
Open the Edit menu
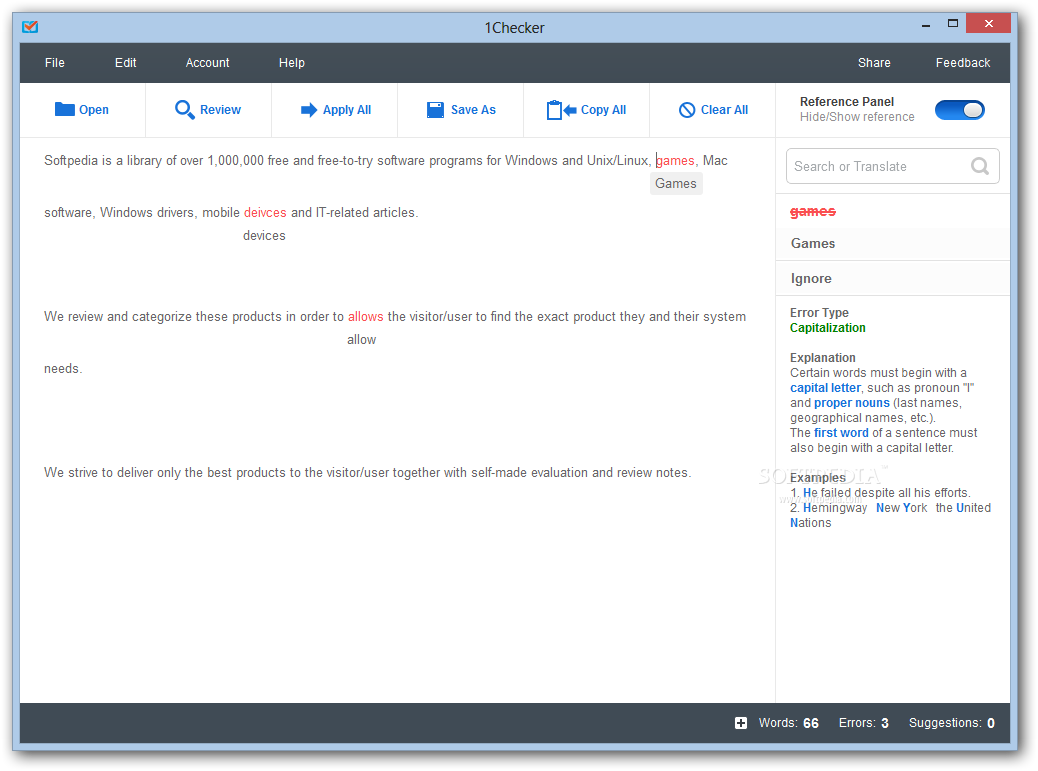click(125, 63)
